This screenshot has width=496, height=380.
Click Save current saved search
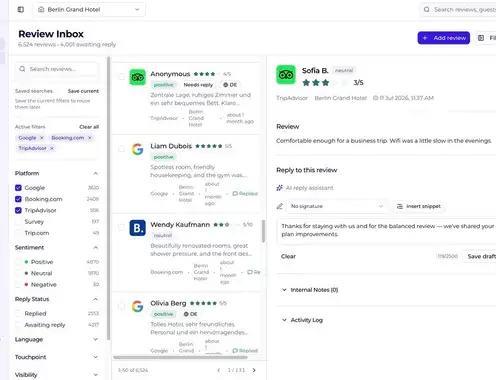tap(83, 91)
